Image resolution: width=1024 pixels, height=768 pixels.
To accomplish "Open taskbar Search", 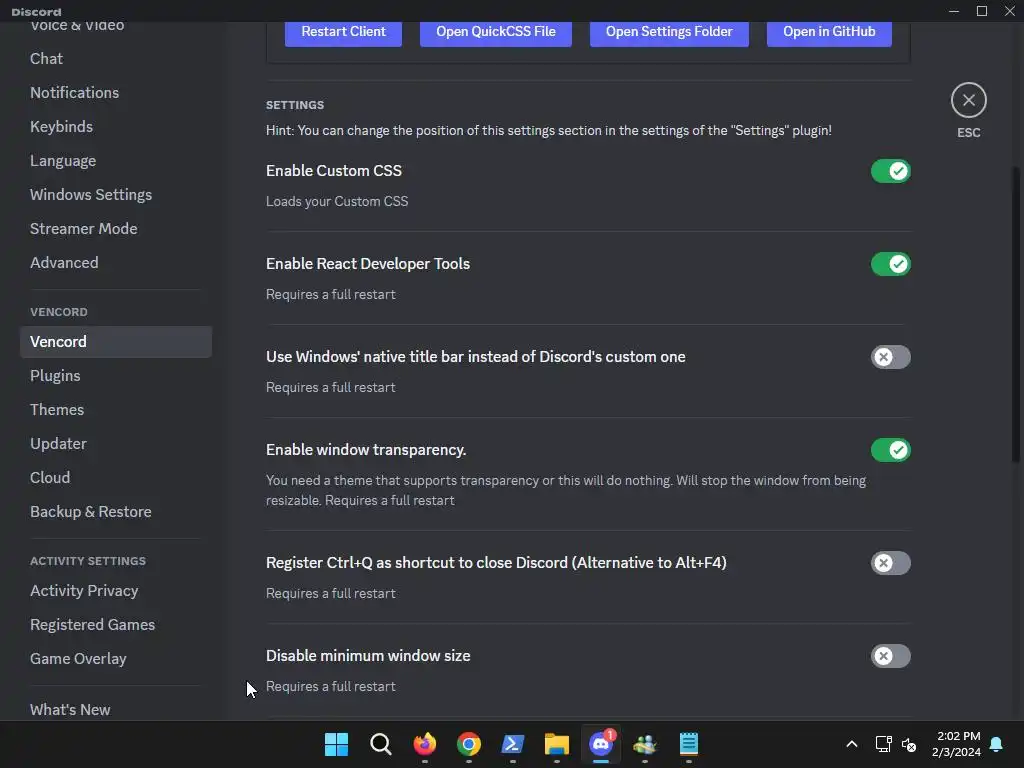I will 380,744.
